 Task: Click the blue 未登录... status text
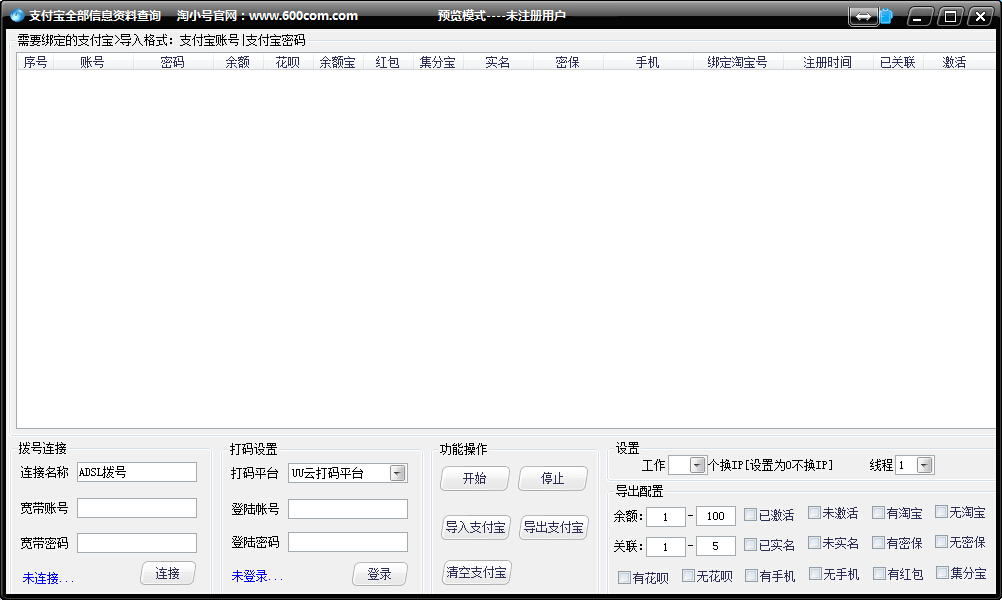(258, 576)
